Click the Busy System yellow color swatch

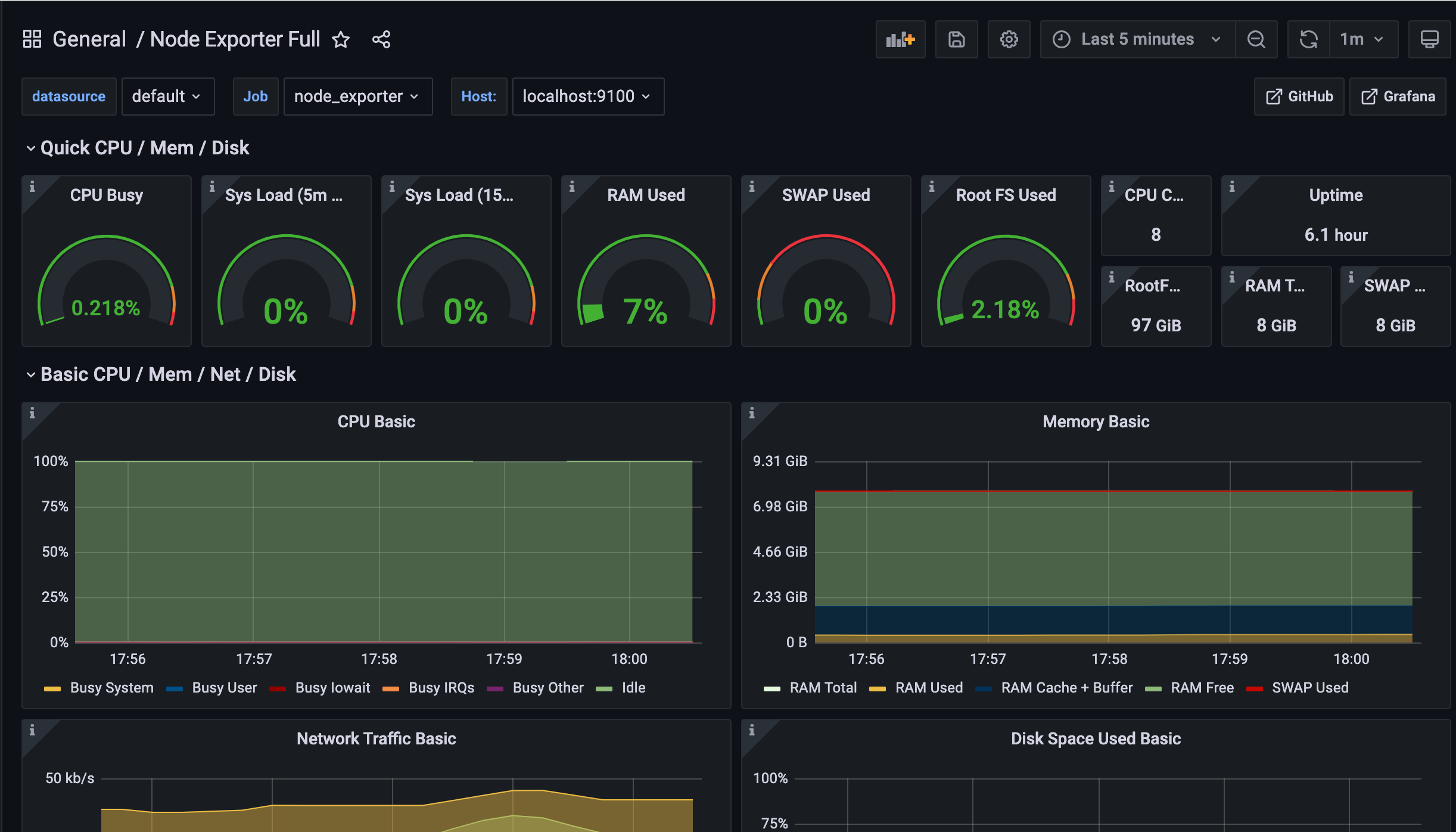pos(52,688)
